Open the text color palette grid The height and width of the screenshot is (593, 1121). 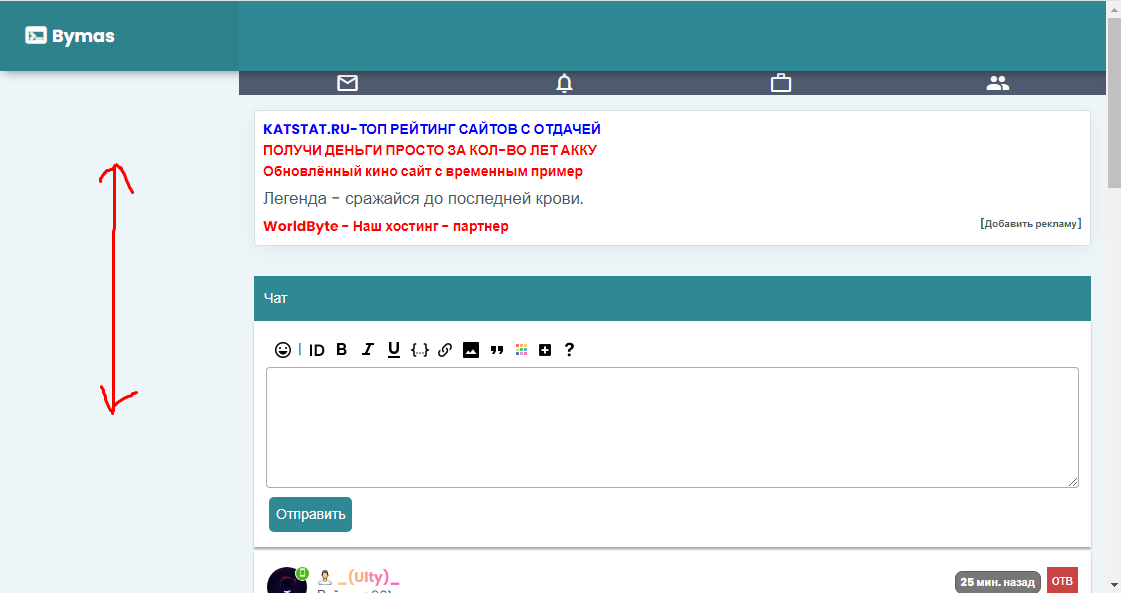(521, 350)
